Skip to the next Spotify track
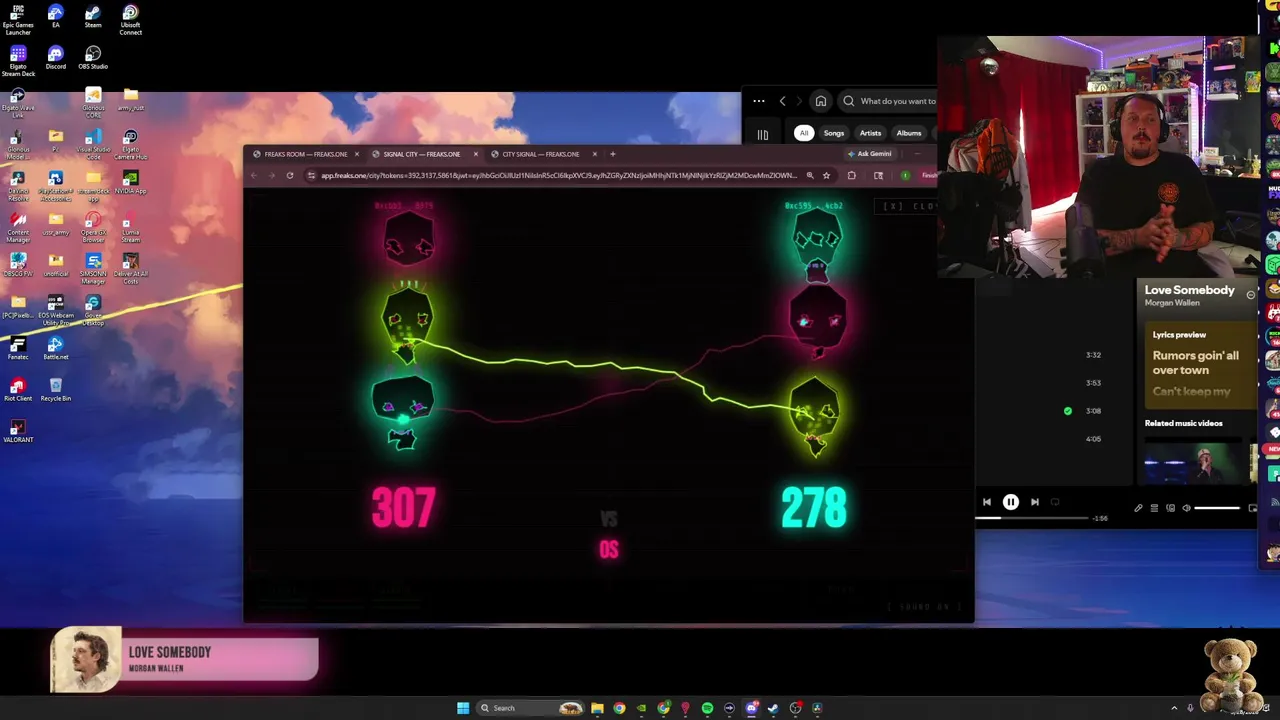Viewport: 1280px width, 720px height. click(1035, 502)
